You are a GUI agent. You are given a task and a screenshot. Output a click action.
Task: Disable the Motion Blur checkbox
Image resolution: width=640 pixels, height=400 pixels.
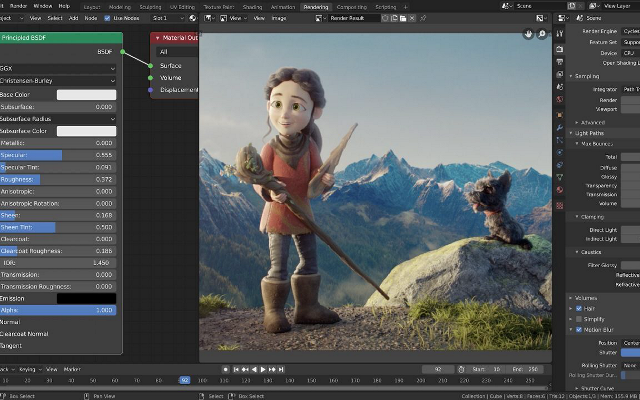click(579, 330)
